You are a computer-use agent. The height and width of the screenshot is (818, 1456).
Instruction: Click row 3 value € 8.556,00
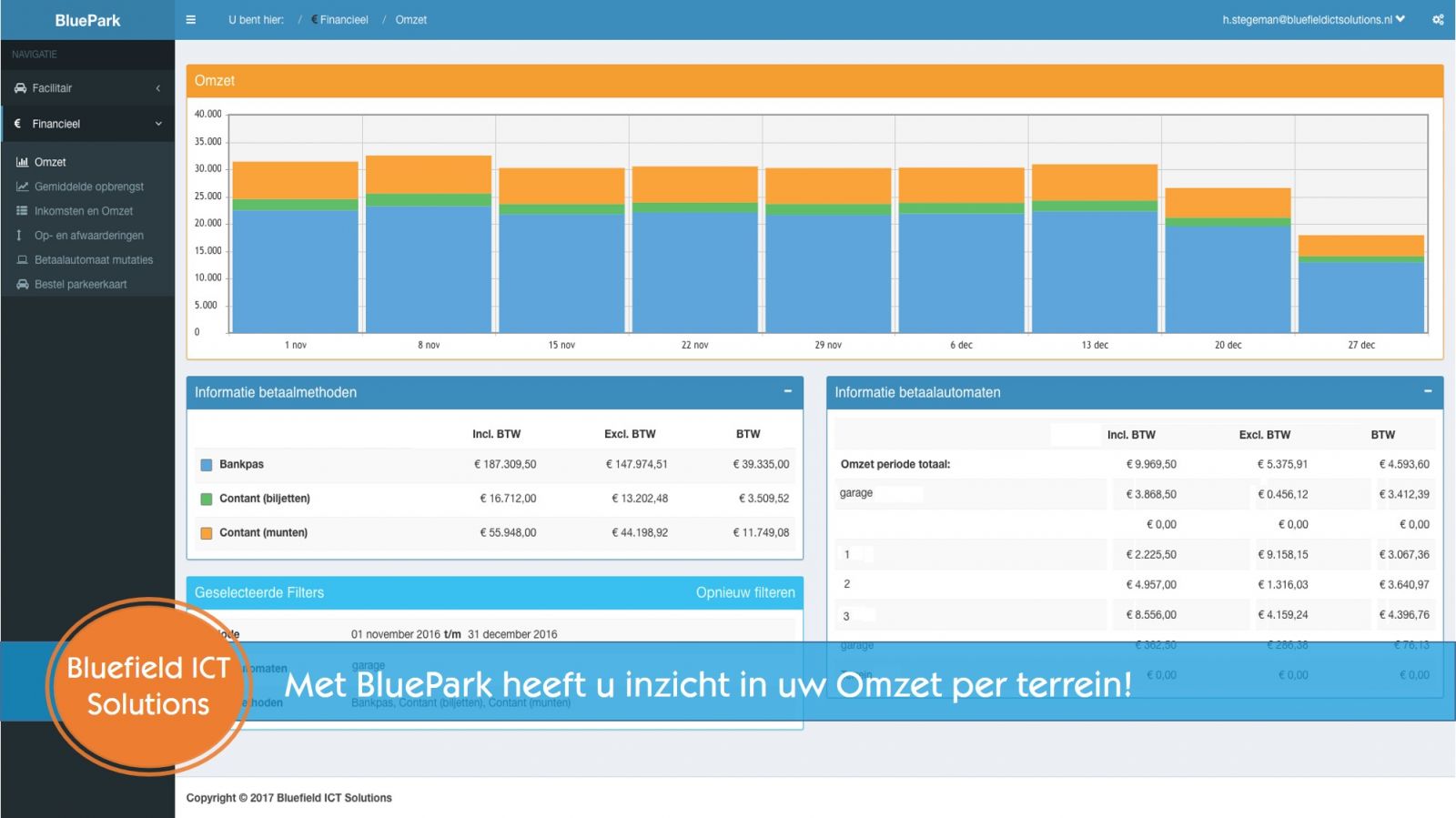point(1151,615)
